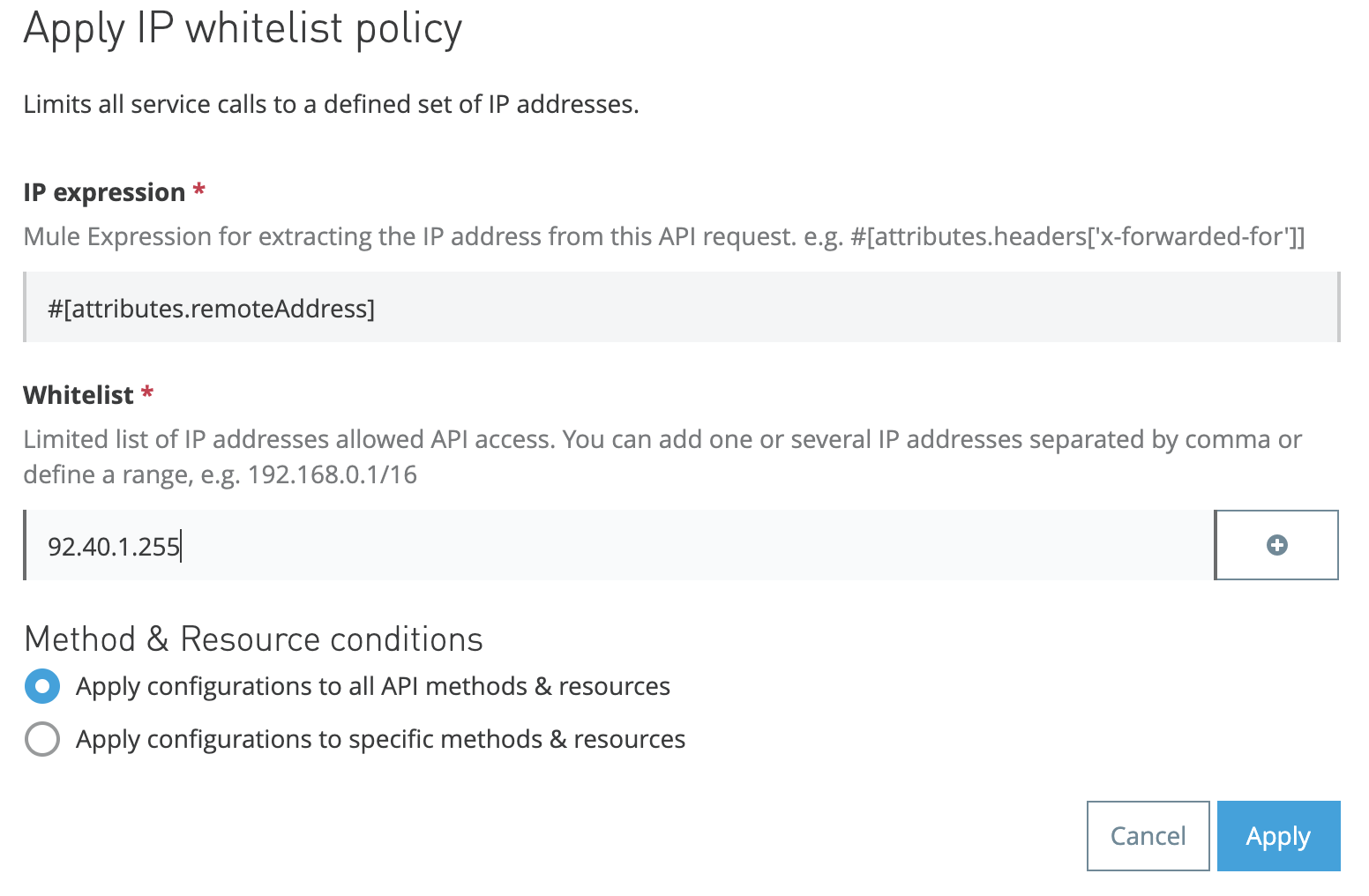The height and width of the screenshot is (896, 1369).
Task: Click the "Method & Resource conditions" heading
Action: pyautogui.click(x=253, y=639)
